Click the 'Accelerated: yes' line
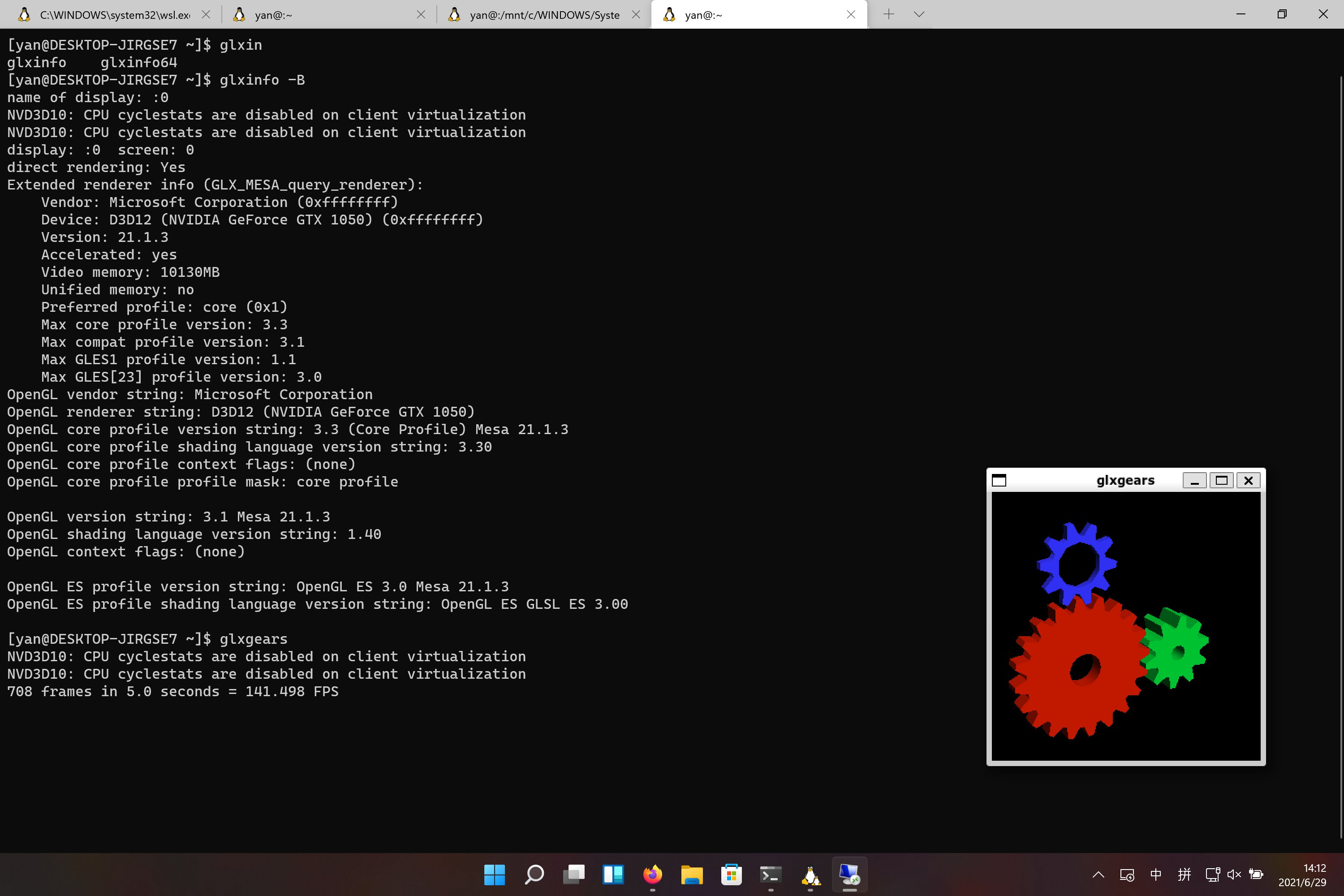Image resolution: width=1344 pixels, height=896 pixels. point(109,255)
